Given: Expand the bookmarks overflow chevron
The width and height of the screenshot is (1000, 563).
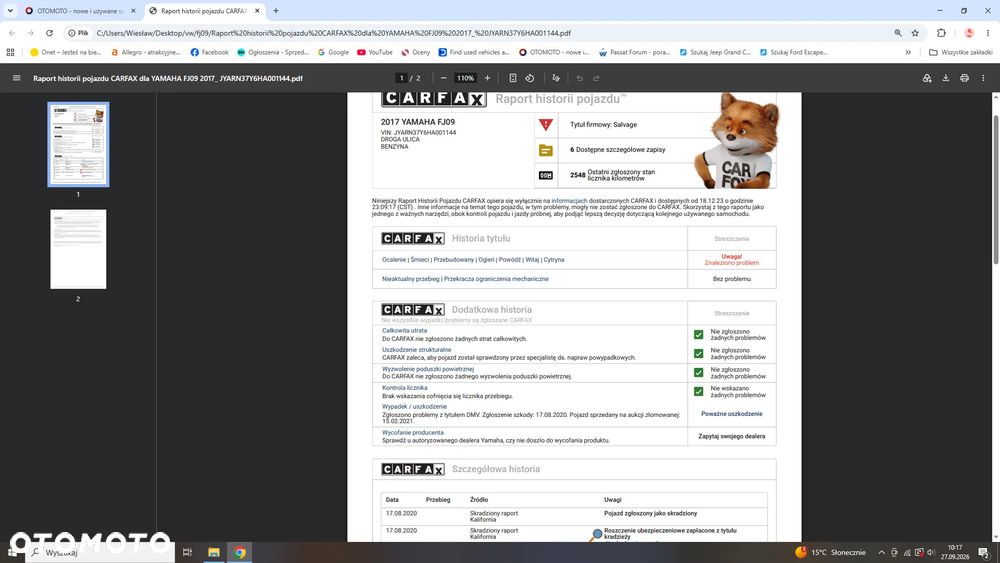Looking at the screenshot, I should [908, 52].
